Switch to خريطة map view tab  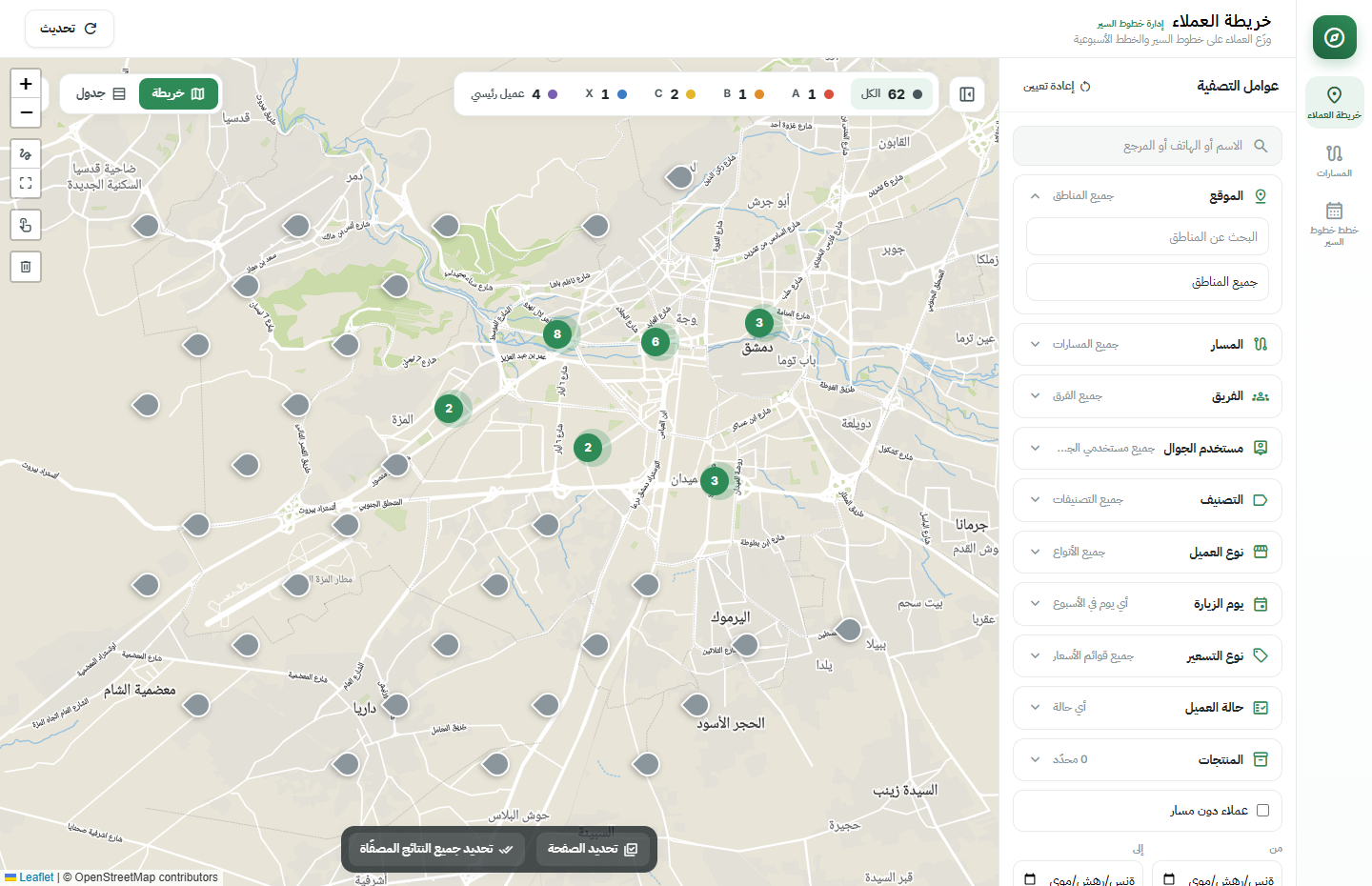point(178,94)
